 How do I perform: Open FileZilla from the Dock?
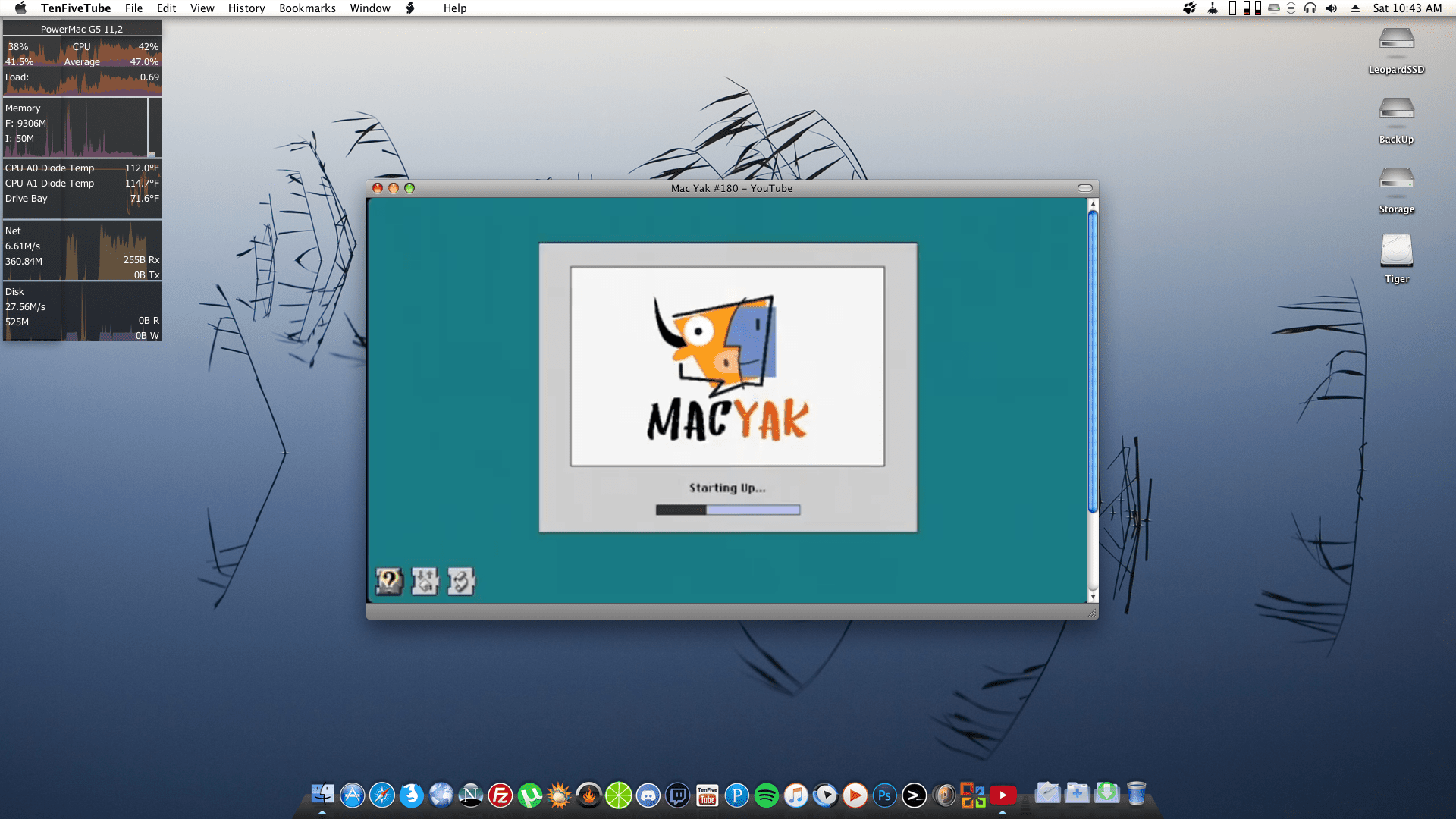[x=500, y=795]
